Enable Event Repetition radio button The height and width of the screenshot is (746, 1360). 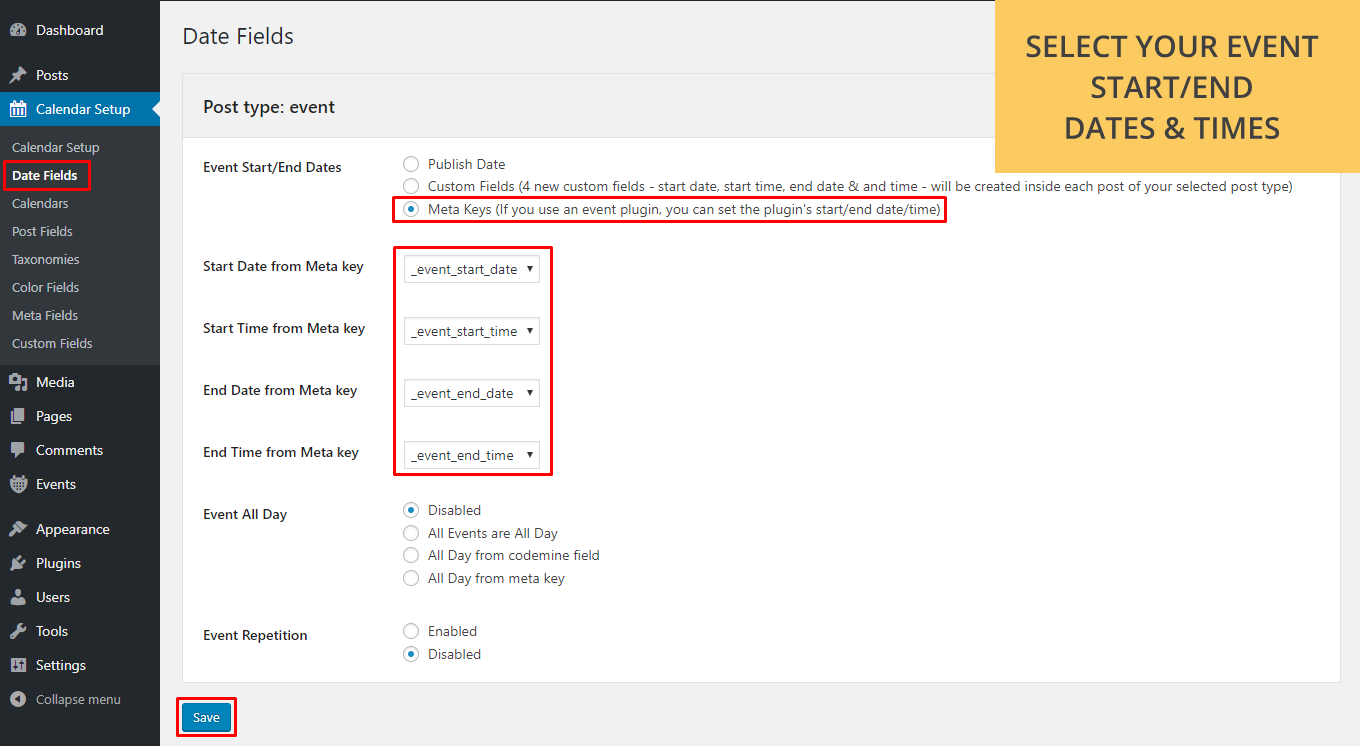410,631
